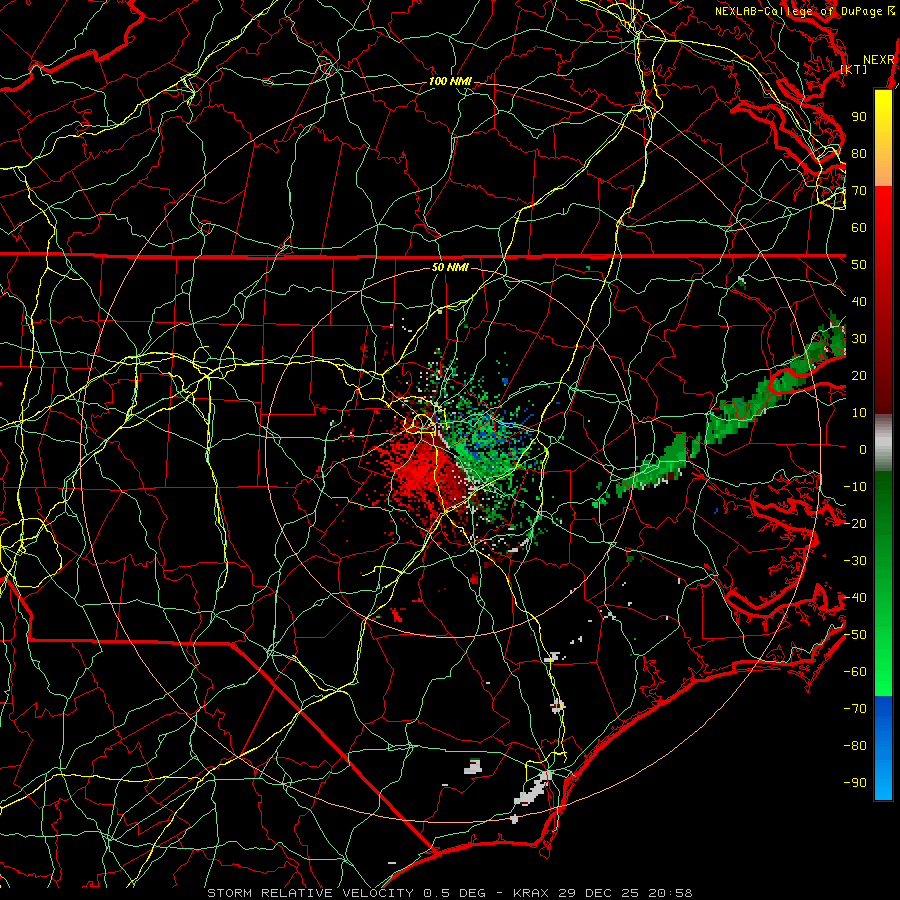The height and width of the screenshot is (900, 900).
Task: Click the green-blue inbound cluster near radar center
Action: pos(488,442)
